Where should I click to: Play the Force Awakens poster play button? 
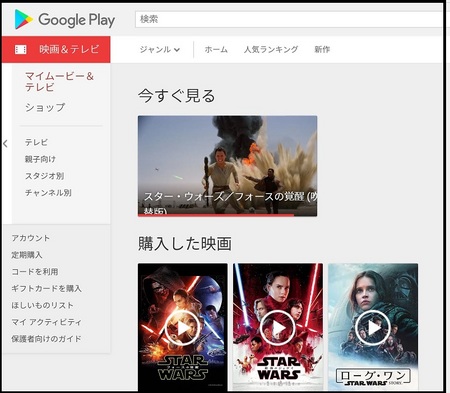(182, 328)
